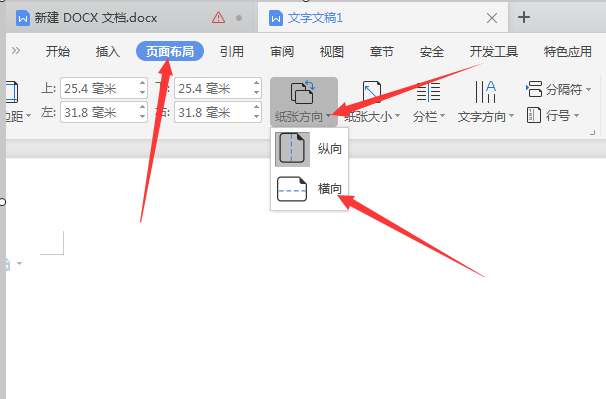Click the 纸张大小 paper size icon
Screen dimensions: 606x399
(372, 92)
